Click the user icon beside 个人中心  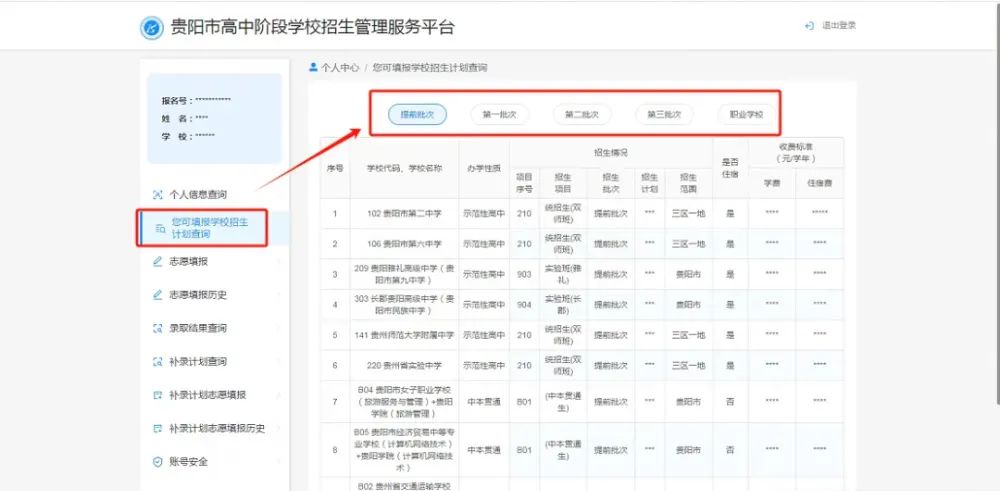pyautogui.click(x=314, y=68)
